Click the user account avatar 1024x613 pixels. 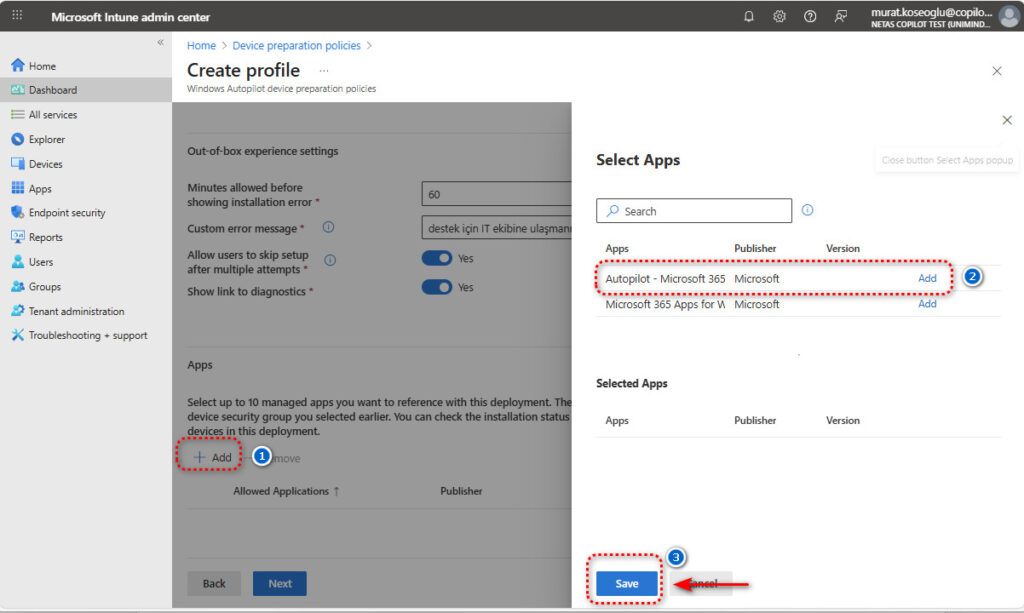[x=1009, y=17]
